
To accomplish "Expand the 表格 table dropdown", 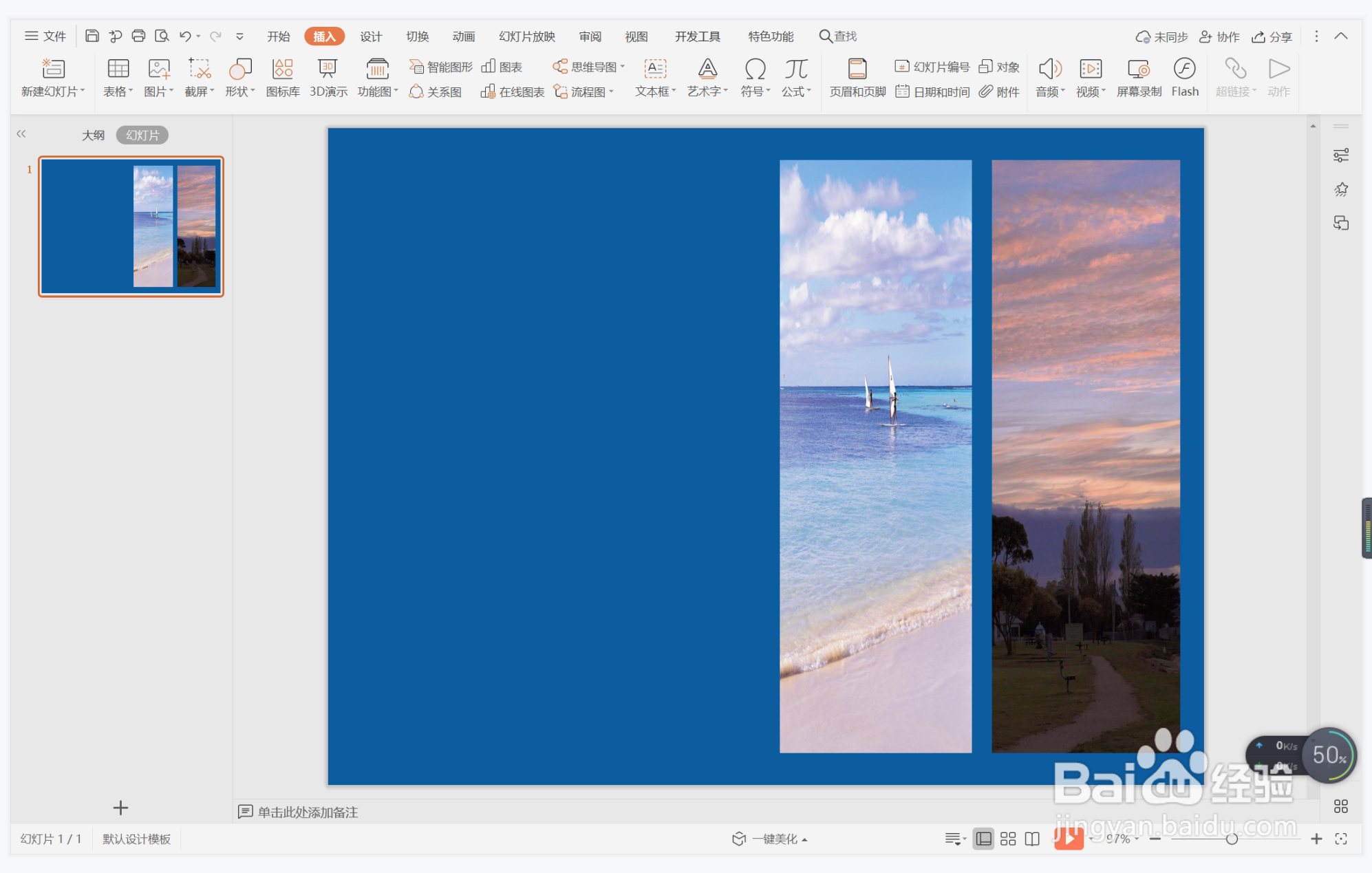I will tap(118, 91).
